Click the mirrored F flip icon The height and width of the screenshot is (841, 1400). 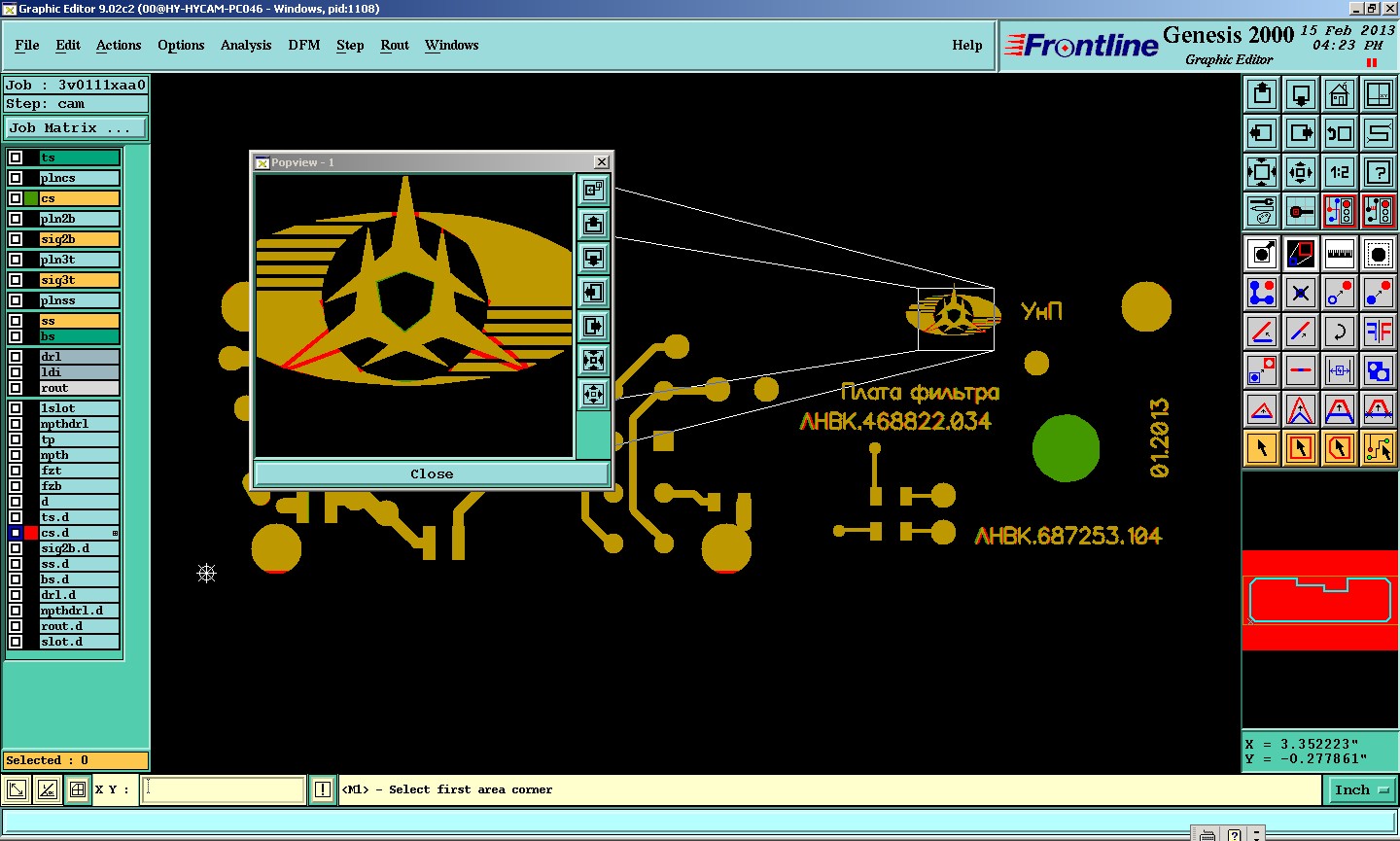click(1379, 332)
